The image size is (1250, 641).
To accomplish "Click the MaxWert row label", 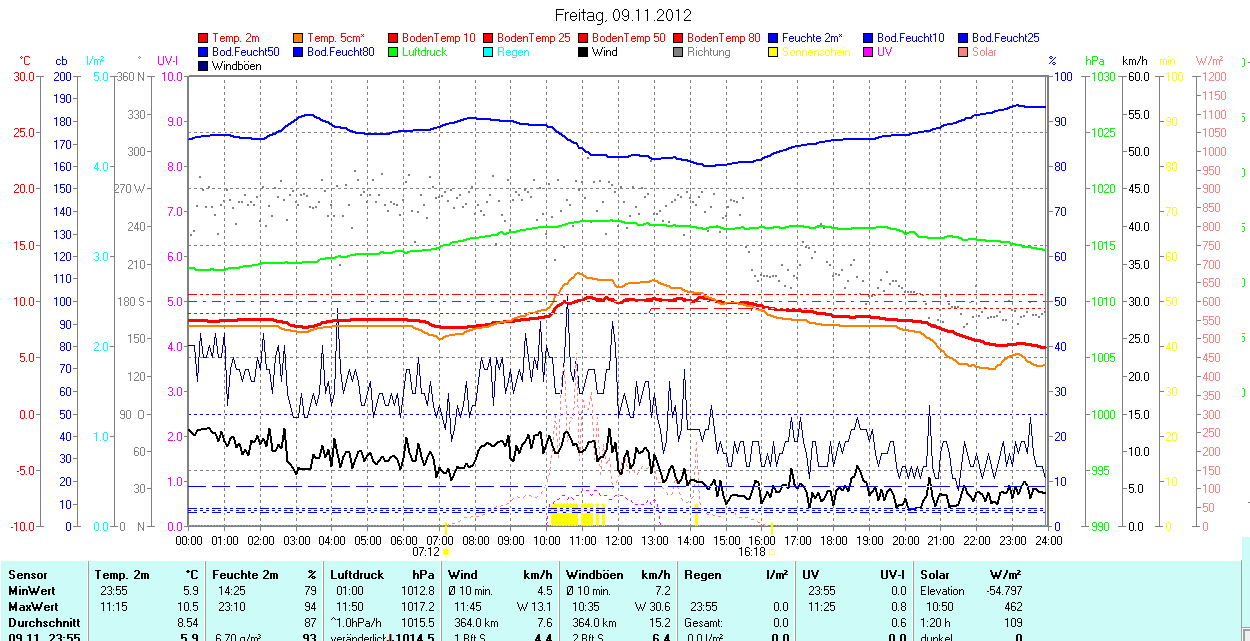I will (x=32, y=607).
